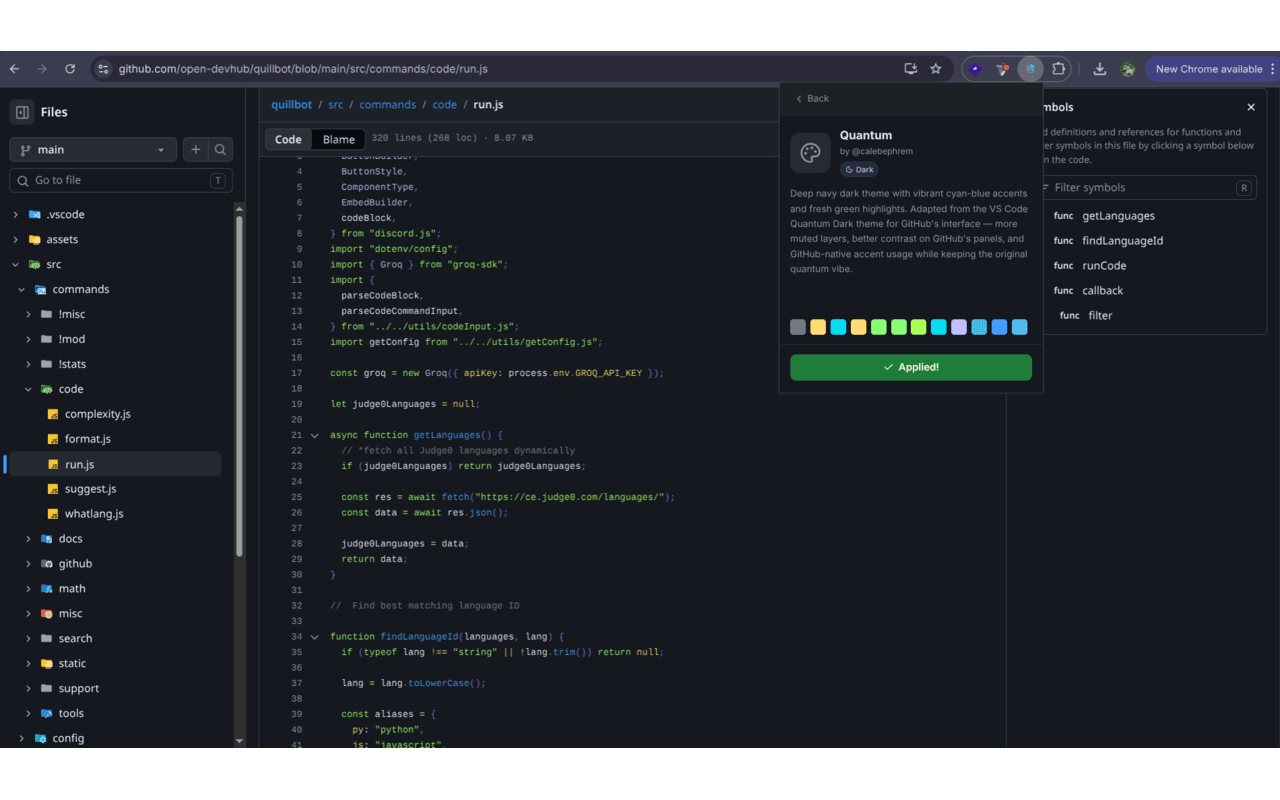This screenshot has height=800, width=1280.
Task: Select the lime green swatch in theme palette
Action: coord(919,327)
